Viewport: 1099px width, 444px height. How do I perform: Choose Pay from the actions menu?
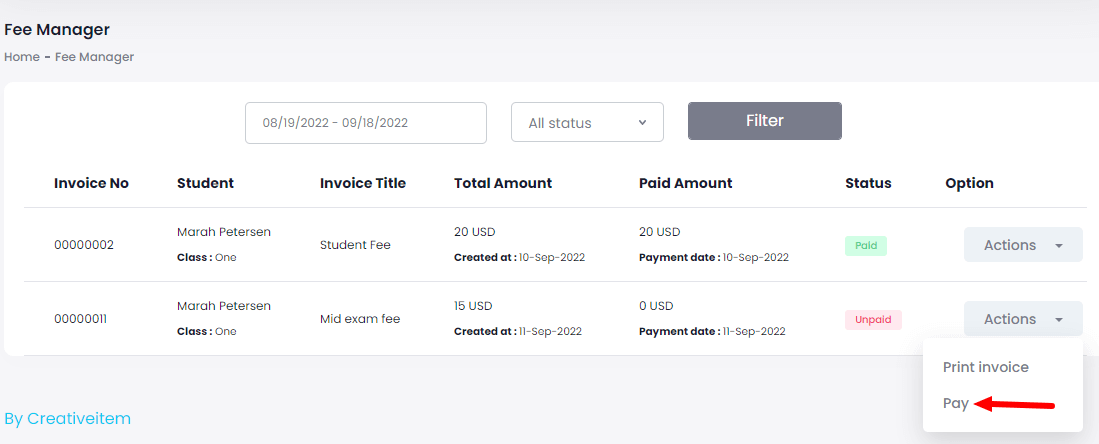coord(956,403)
